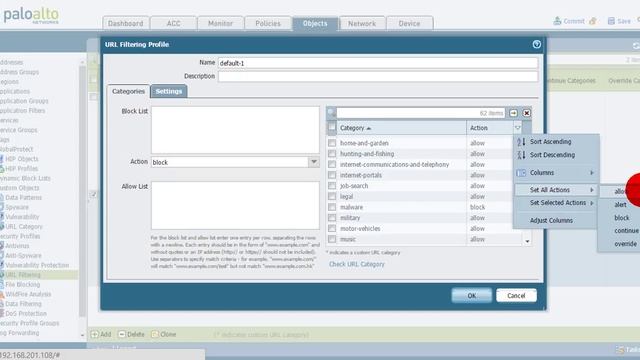
Task: Select Antivirus in left sidebar
Action: pyautogui.click(x=17, y=246)
